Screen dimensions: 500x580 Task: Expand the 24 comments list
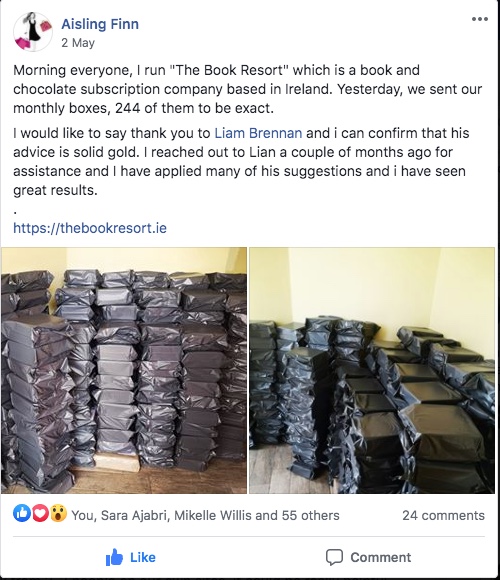click(443, 515)
